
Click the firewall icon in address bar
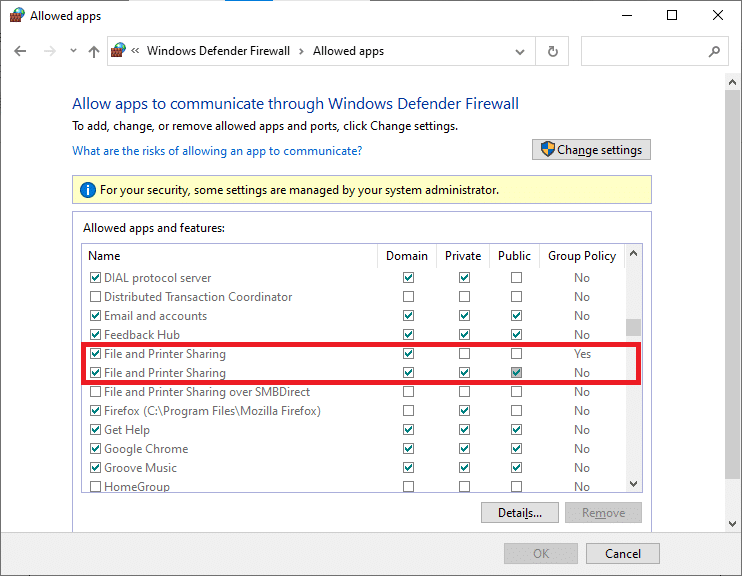pyautogui.click(x=119, y=51)
